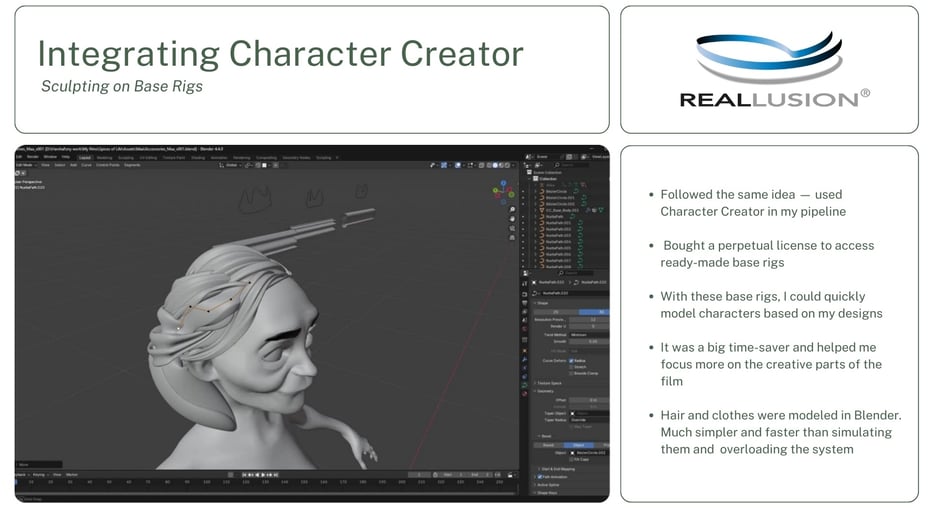Toggle the Radius curve deform checkbox

click(571, 361)
